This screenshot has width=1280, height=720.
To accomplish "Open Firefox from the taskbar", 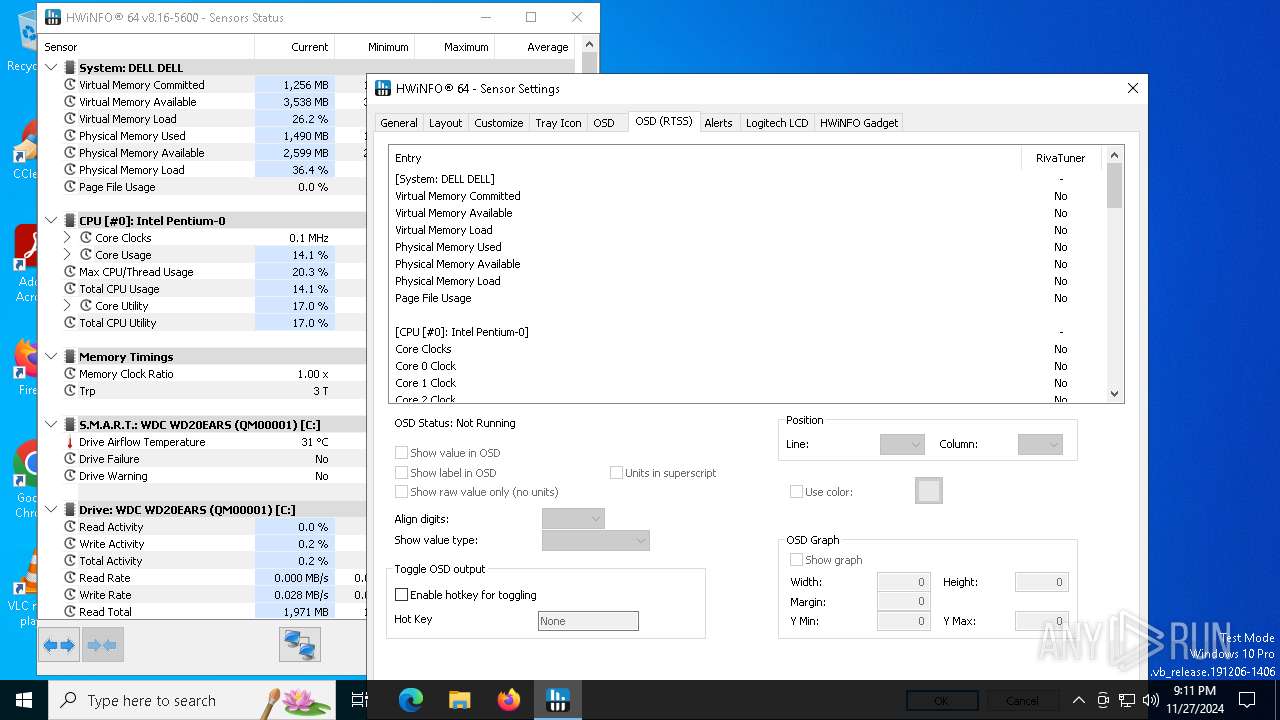I will point(509,700).
